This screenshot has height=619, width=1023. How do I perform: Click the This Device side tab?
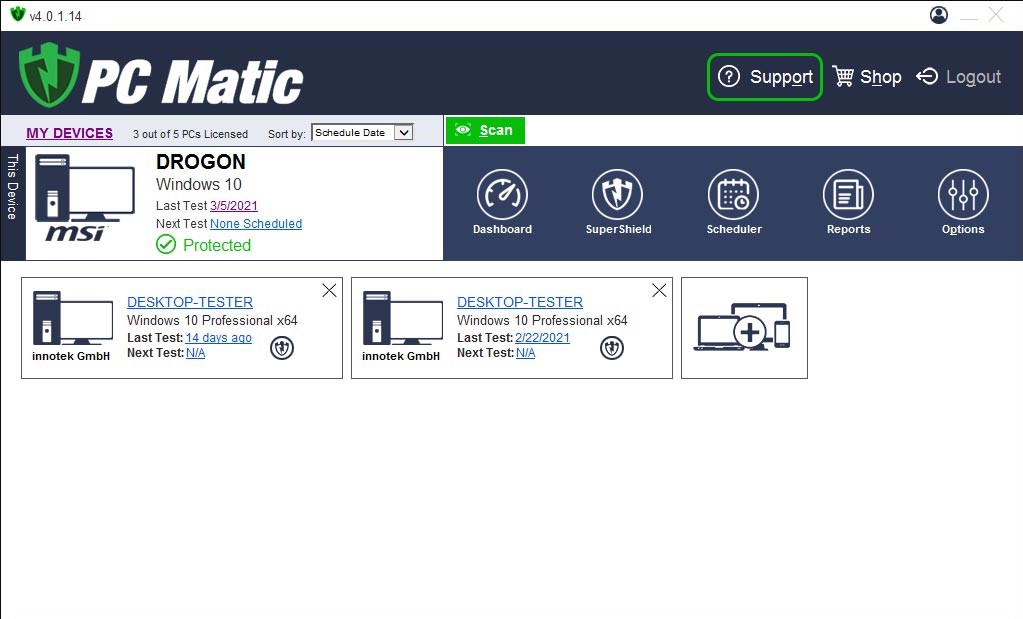coord(13,187)
